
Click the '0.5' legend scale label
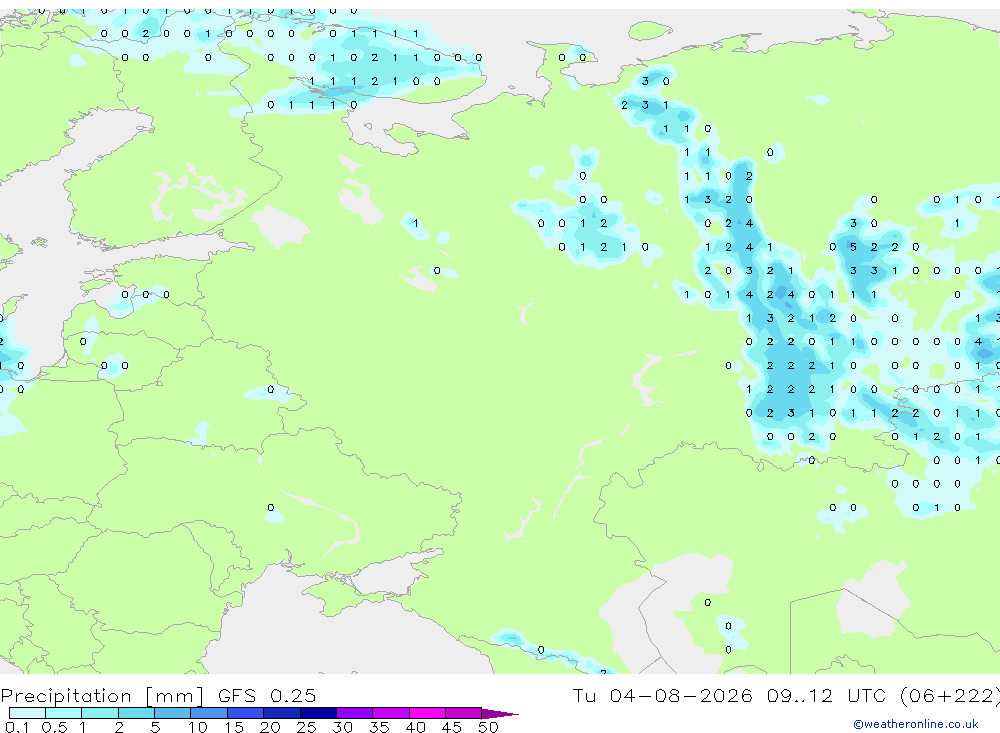(54, 727)
